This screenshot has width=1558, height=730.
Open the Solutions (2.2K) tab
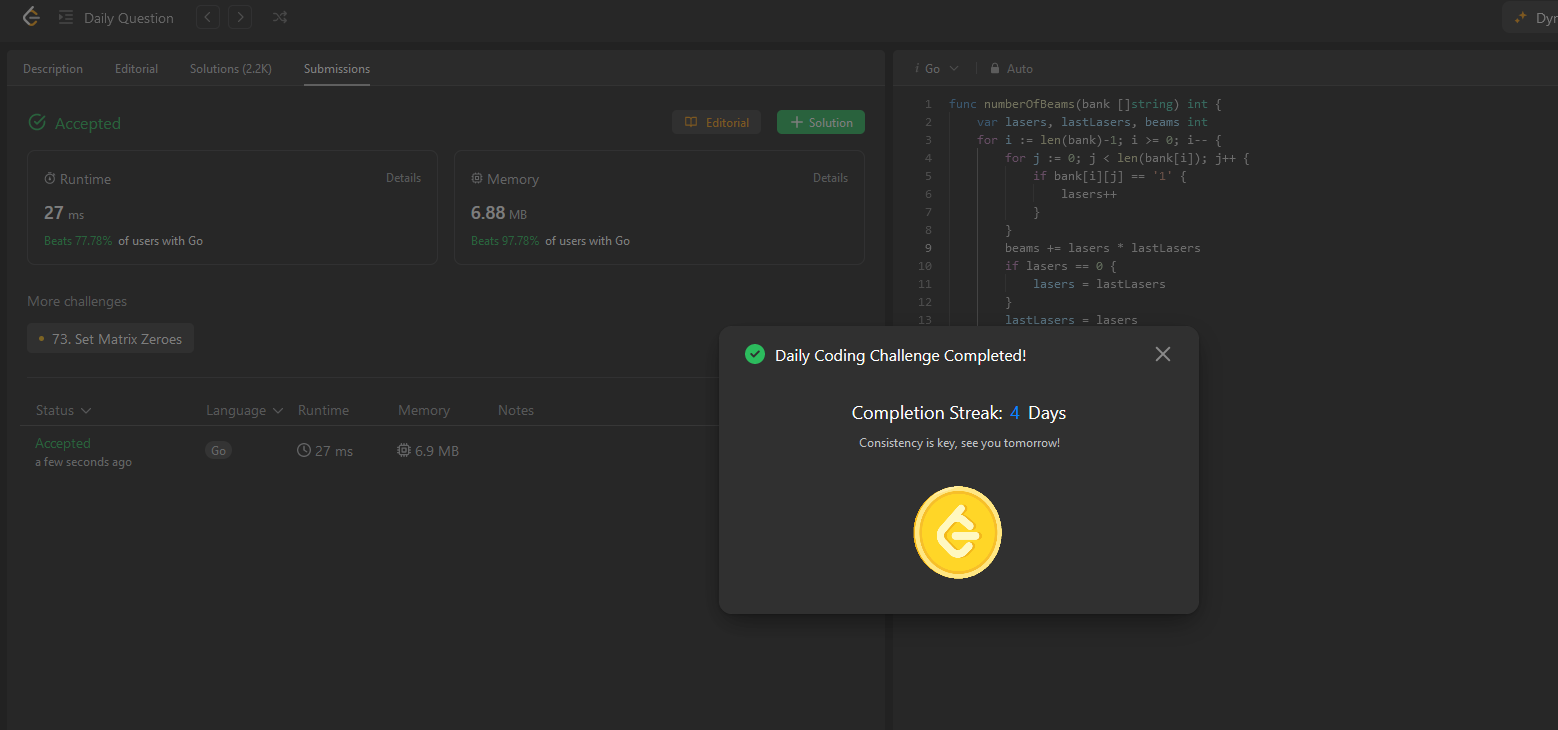(x=230, y=69)
